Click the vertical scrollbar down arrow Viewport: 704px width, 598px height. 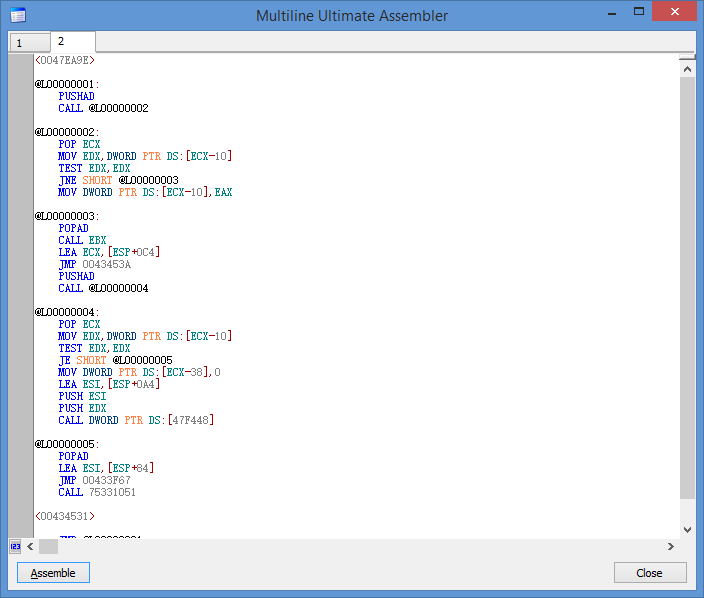(687, 530)
